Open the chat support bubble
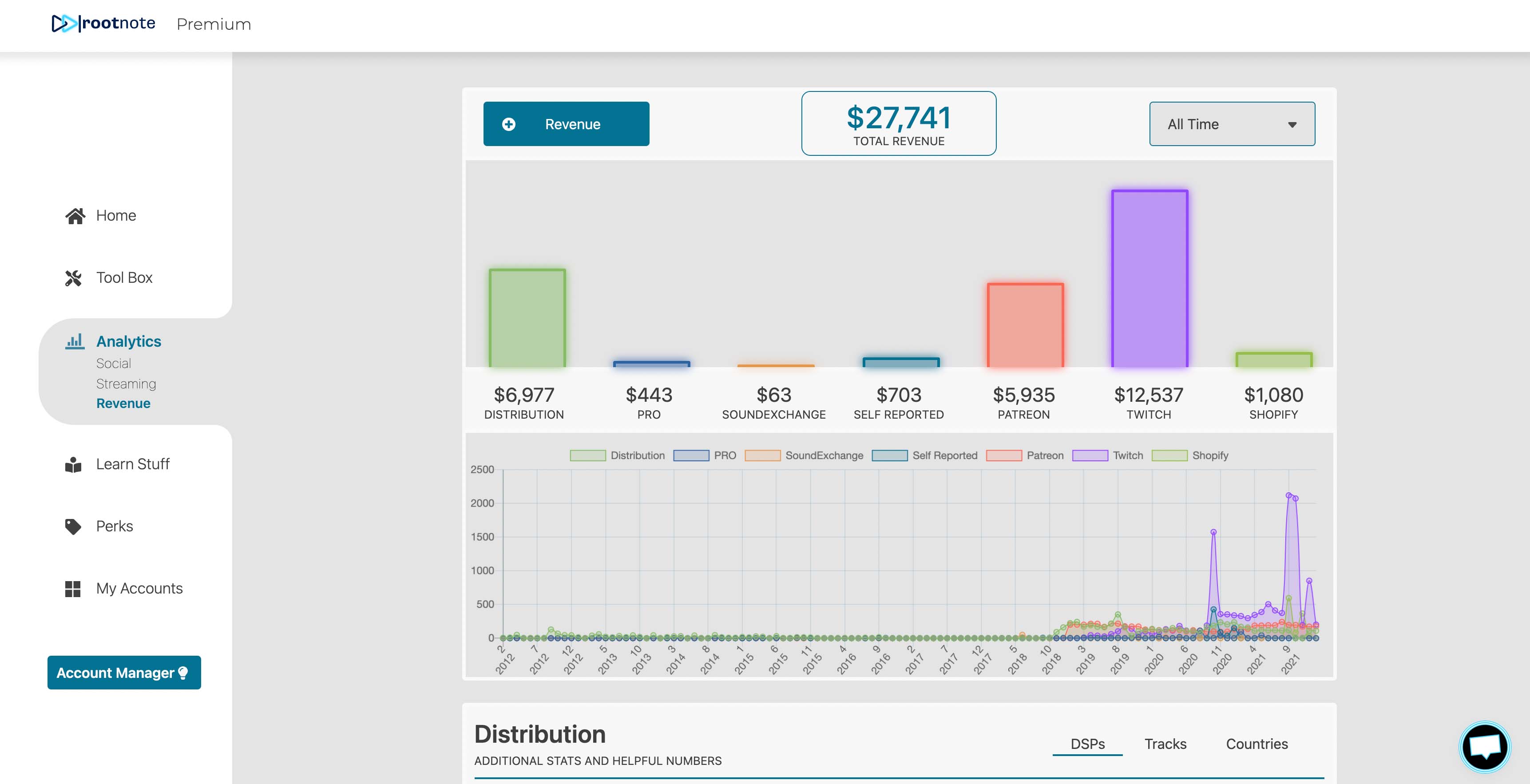1530x784 pixels. click(1484, 747)
